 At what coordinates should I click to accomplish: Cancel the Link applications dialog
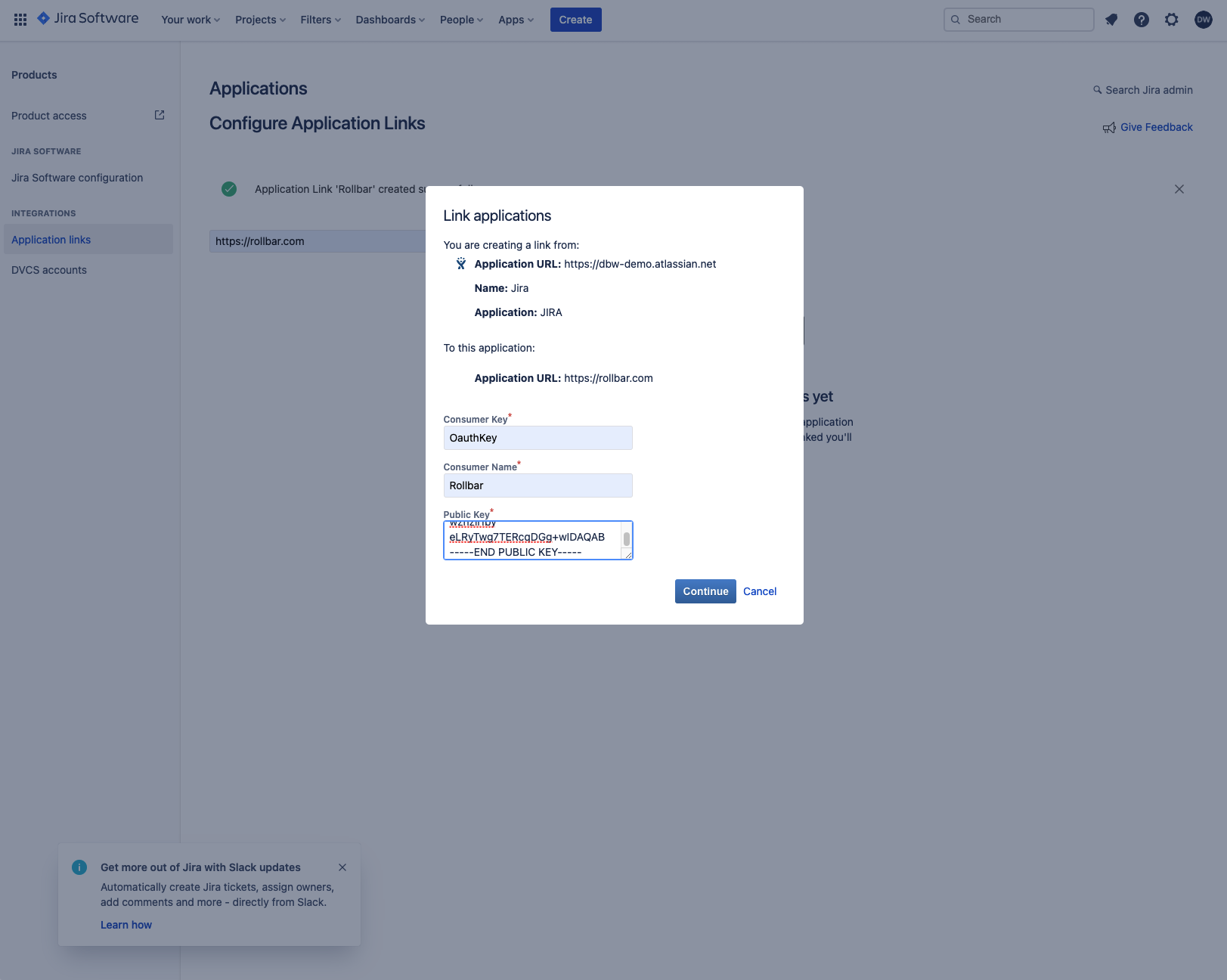[x=760, y=591]
